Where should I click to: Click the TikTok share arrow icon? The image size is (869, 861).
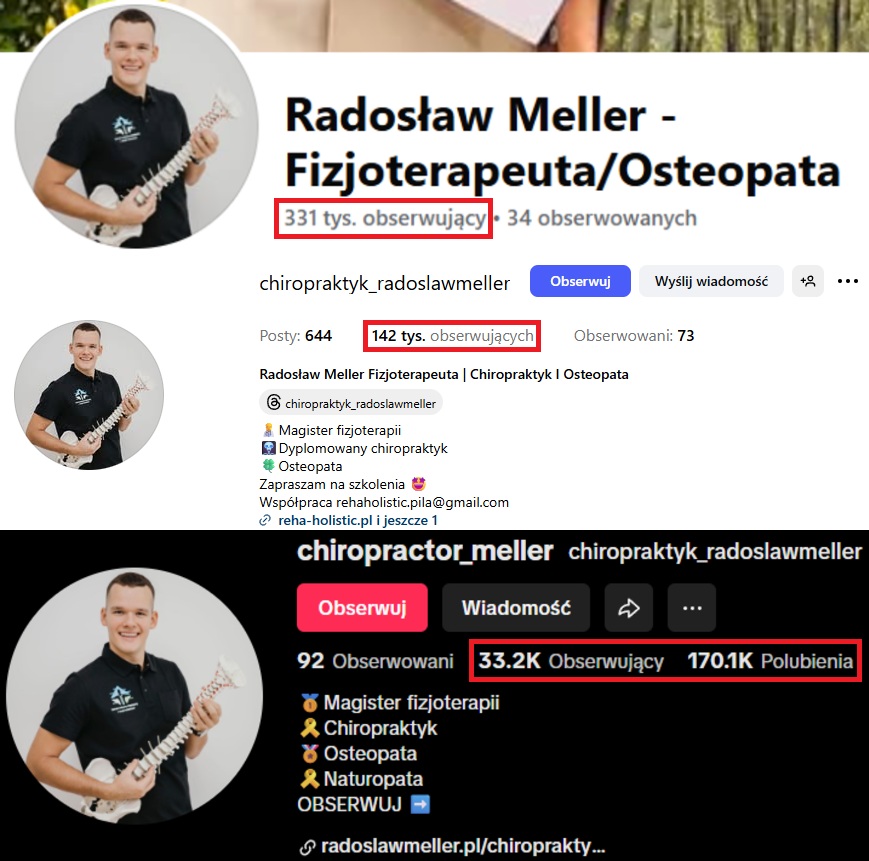click(x=628, y=608)
